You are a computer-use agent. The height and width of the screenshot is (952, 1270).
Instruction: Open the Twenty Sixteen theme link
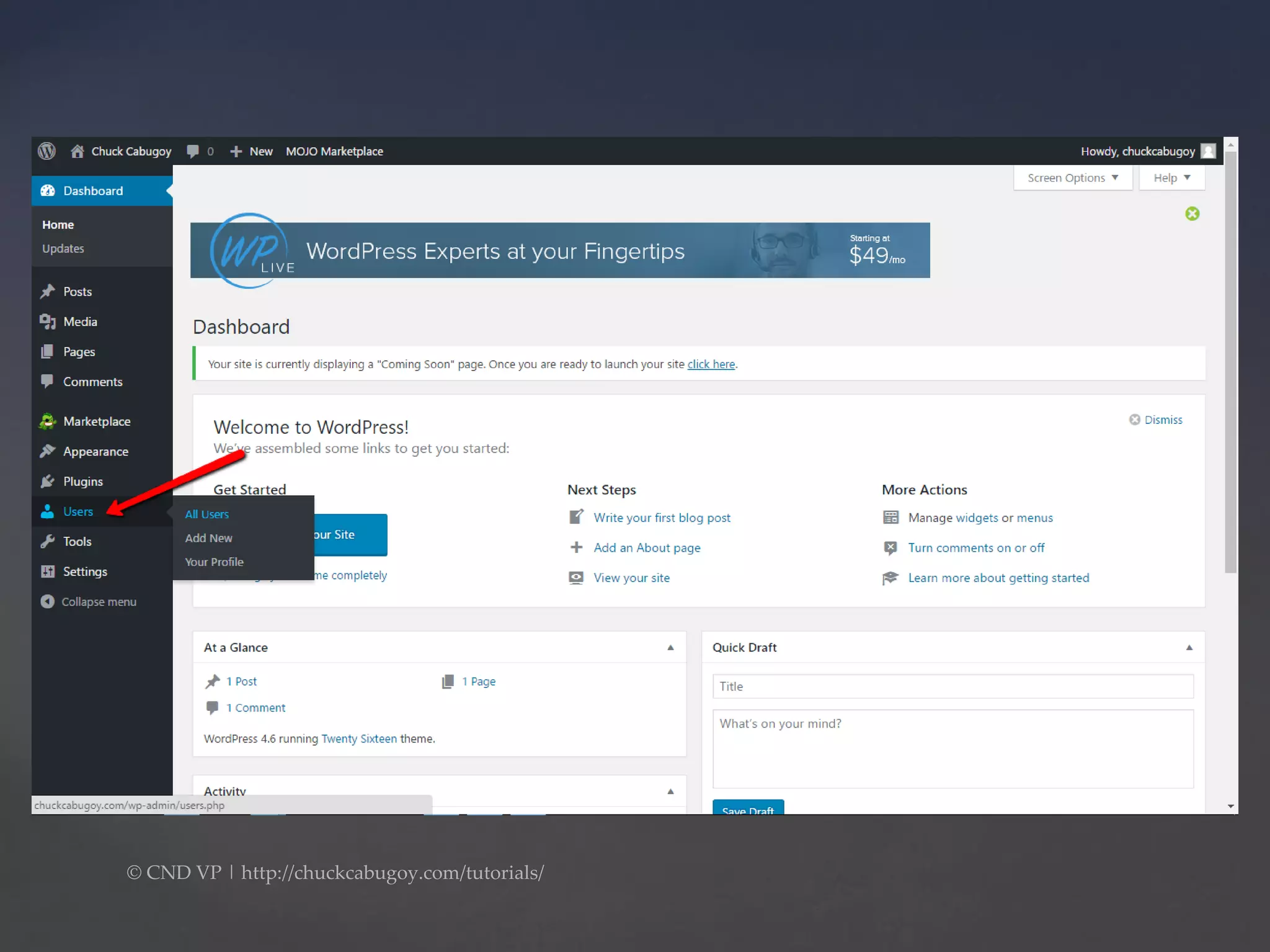pyautogui.click(x=359, y=739)
